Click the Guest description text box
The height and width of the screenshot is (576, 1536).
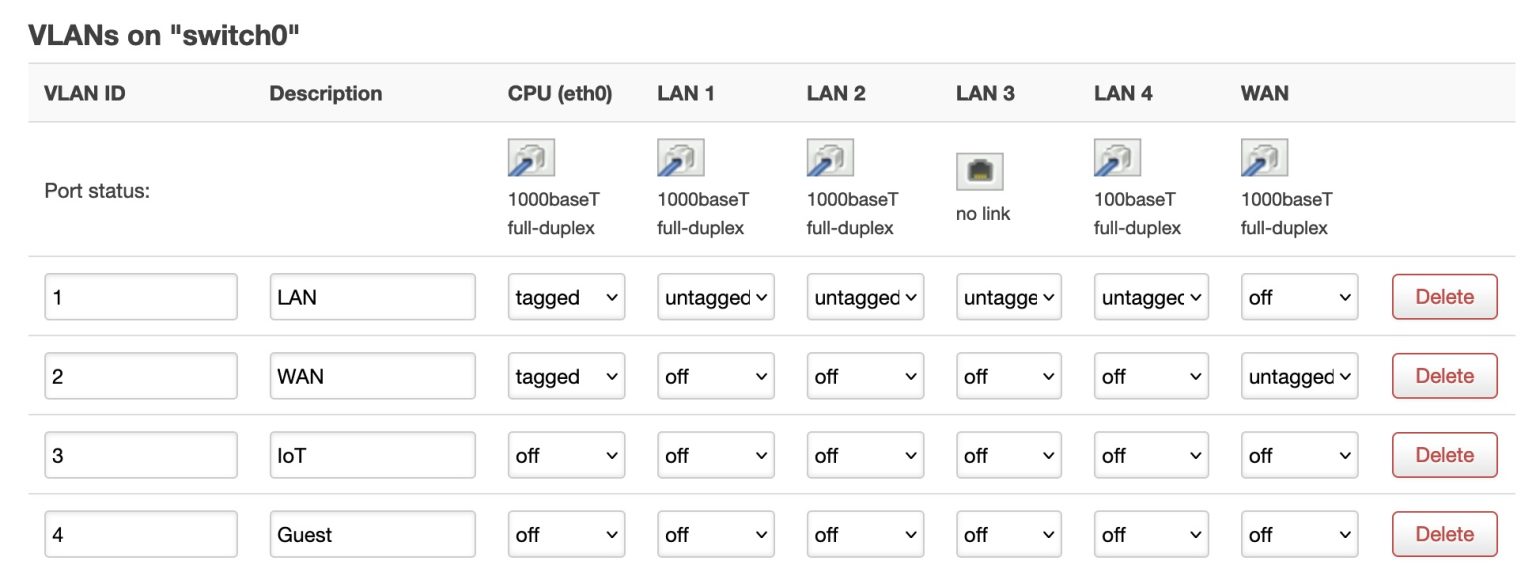pos(372,534)
